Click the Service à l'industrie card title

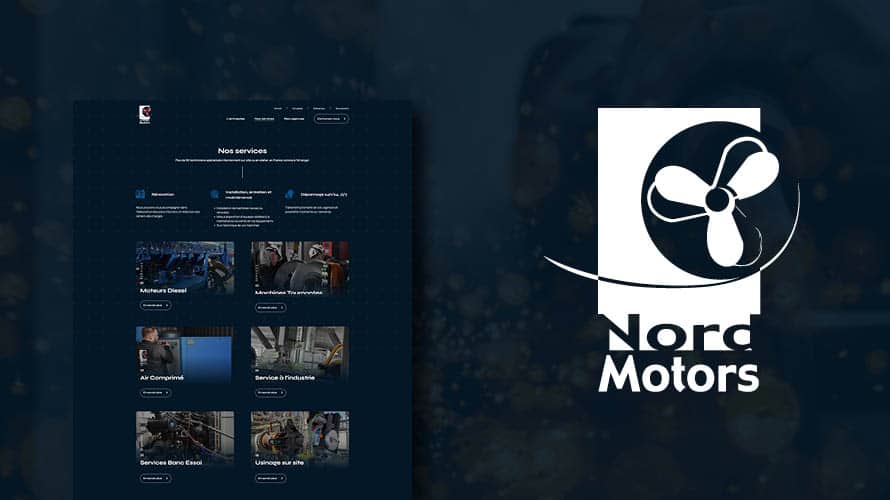click(285, 378)
